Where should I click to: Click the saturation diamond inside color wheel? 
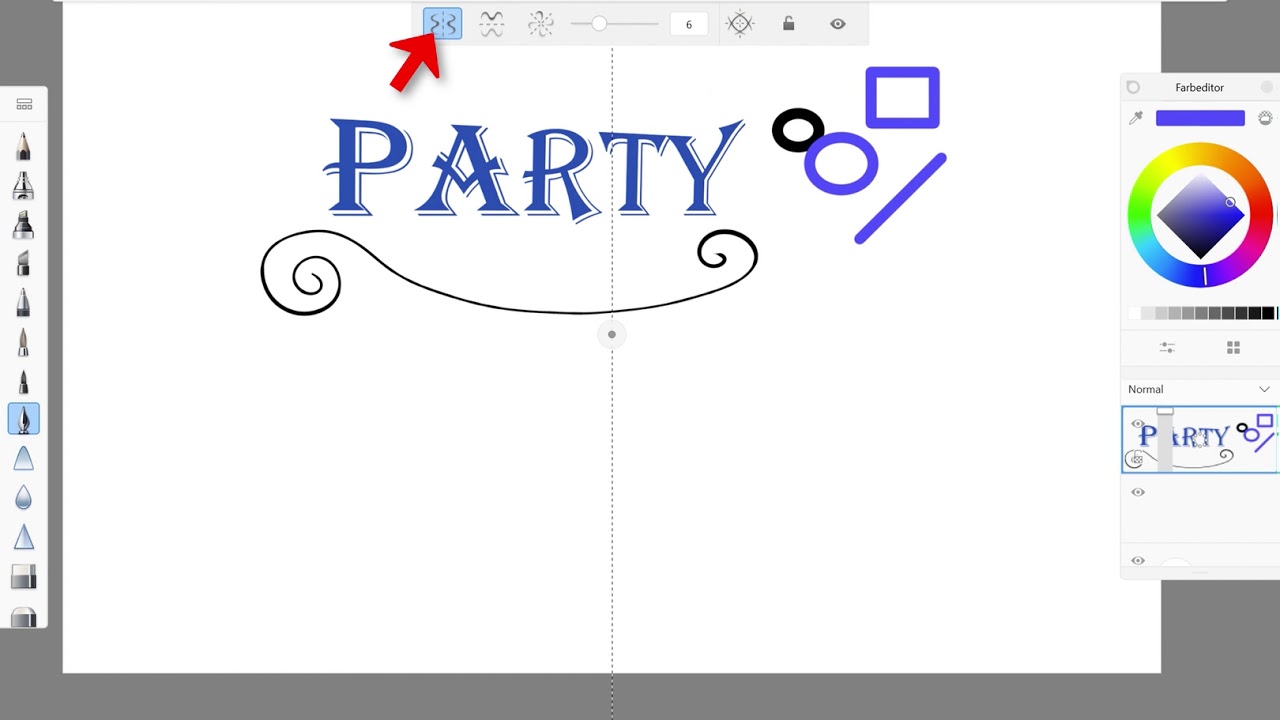[1200, 215]
